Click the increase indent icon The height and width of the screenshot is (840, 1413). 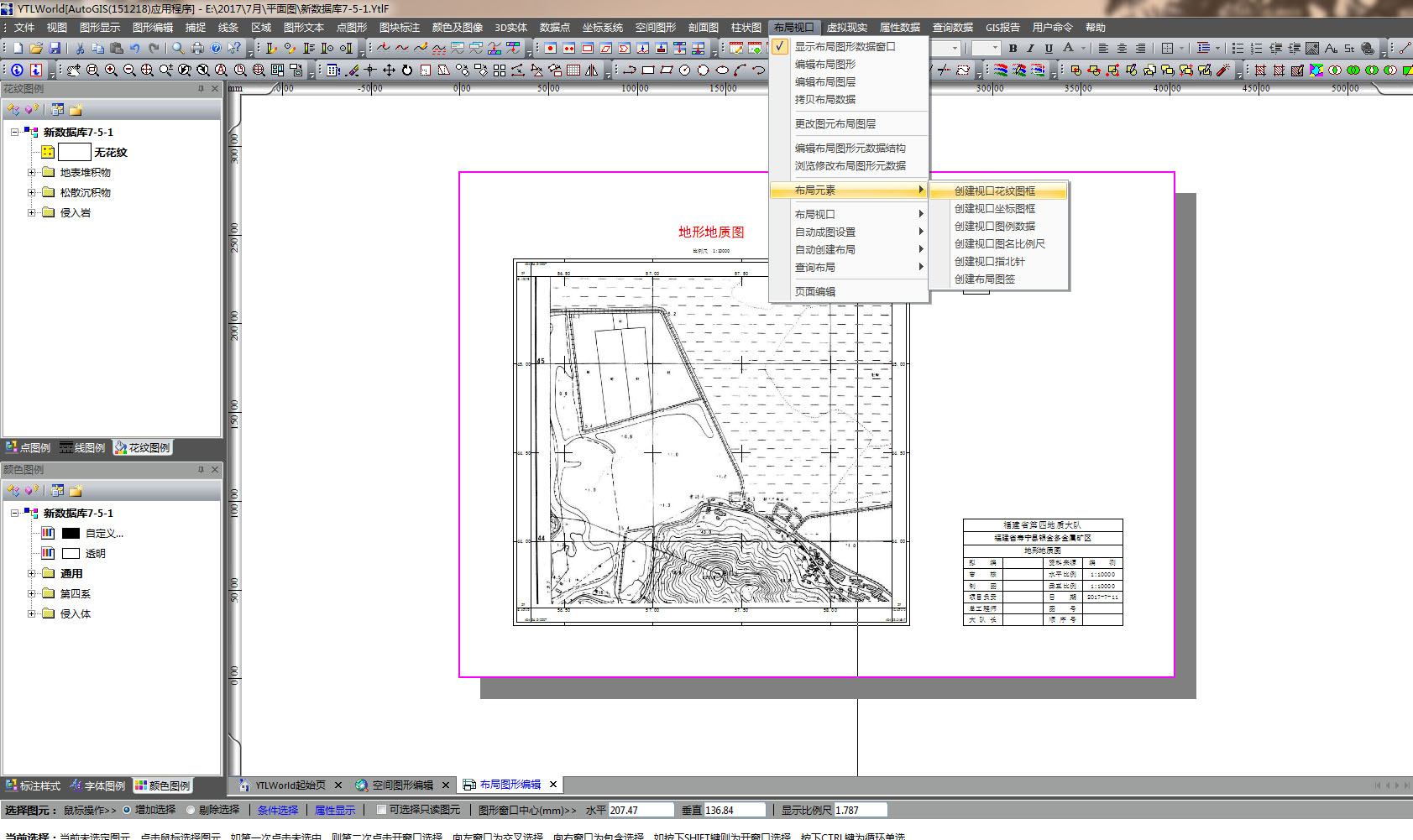click(x=1293, y=49)
